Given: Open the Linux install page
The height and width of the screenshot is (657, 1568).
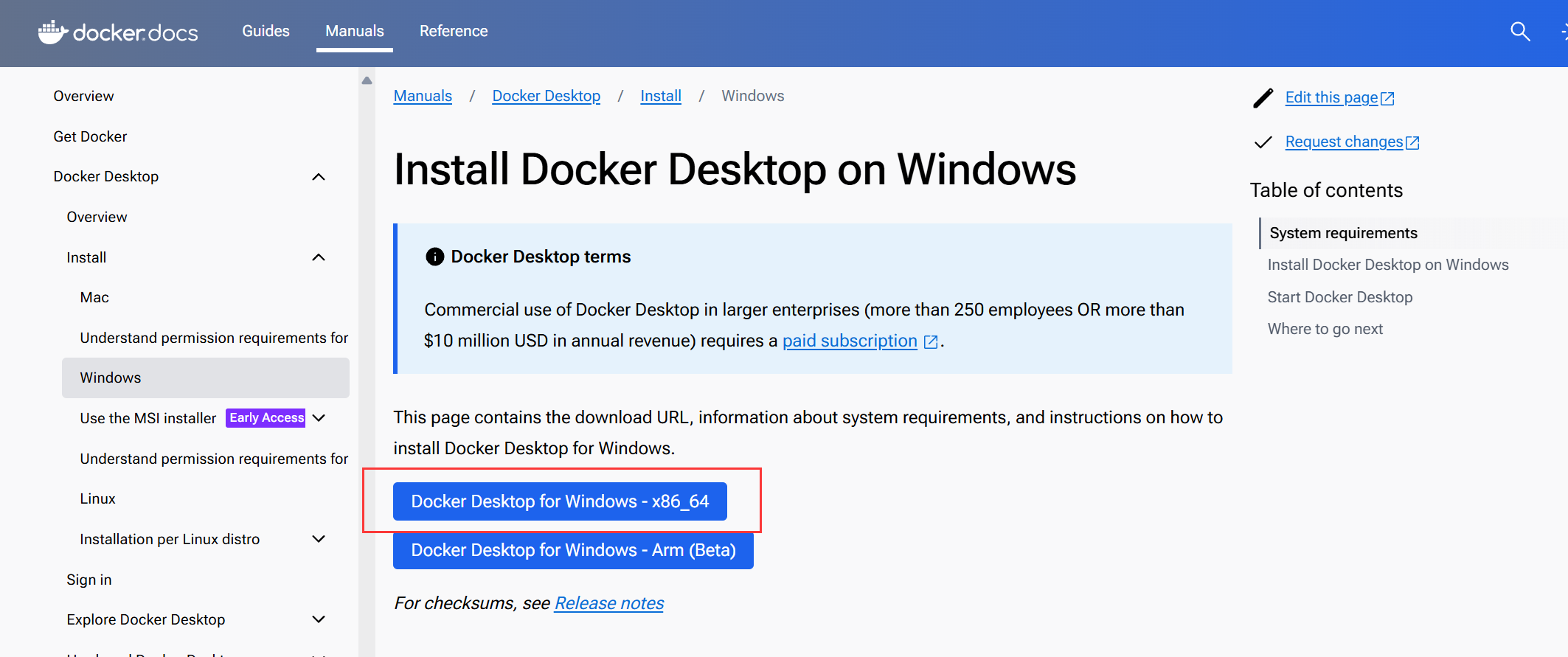Looking at the screenshot, I should (97, 498).
